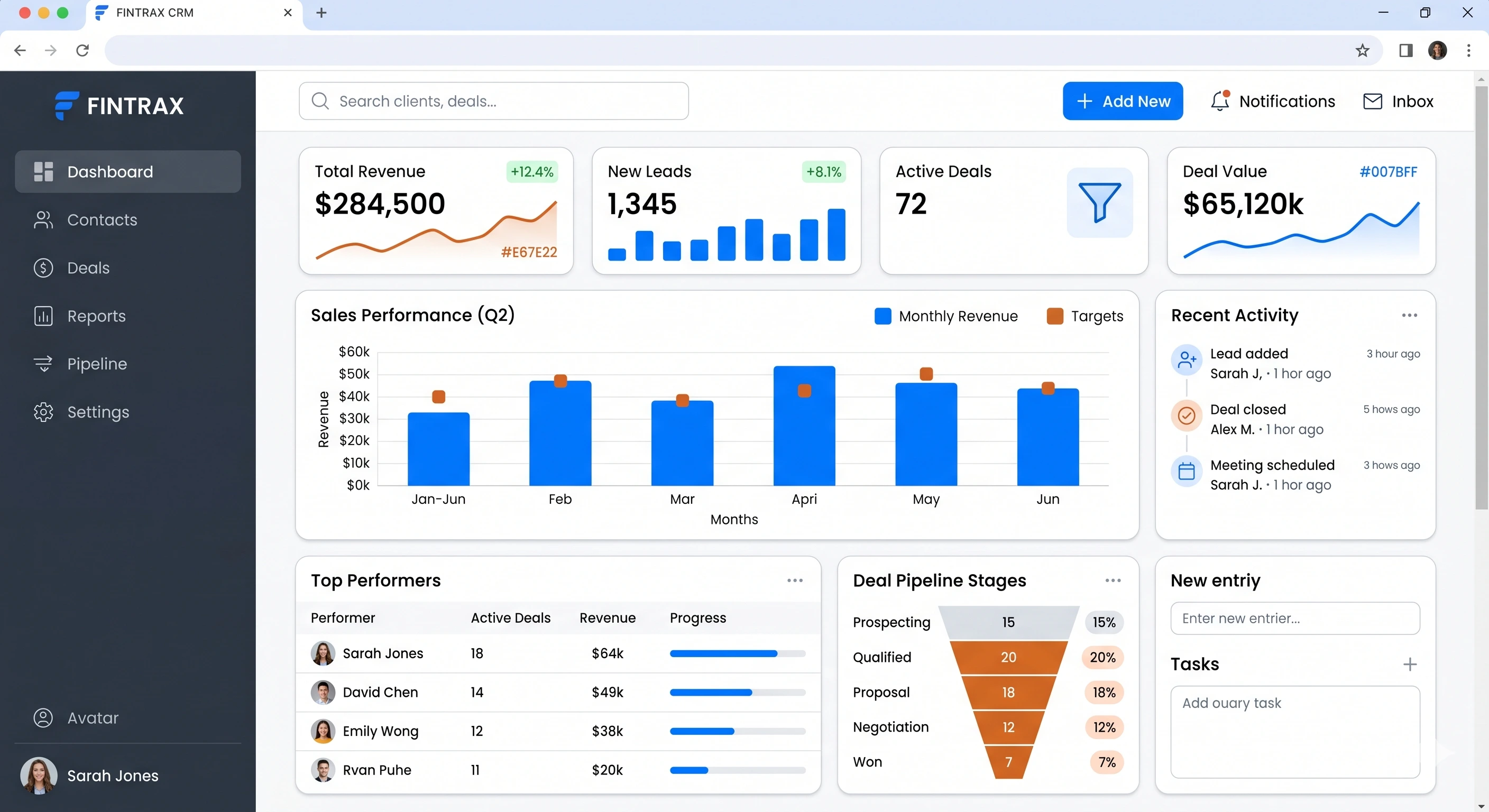Open the Inbox envelope icon

1372,101
